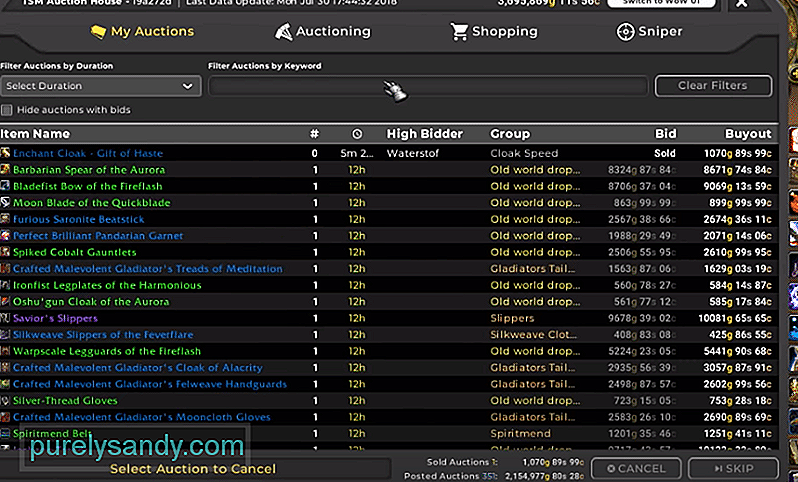The width and height of the screenshot is (798, 482).
Task: Click the Bladefist Bow item icon
Action: point(5,186)
